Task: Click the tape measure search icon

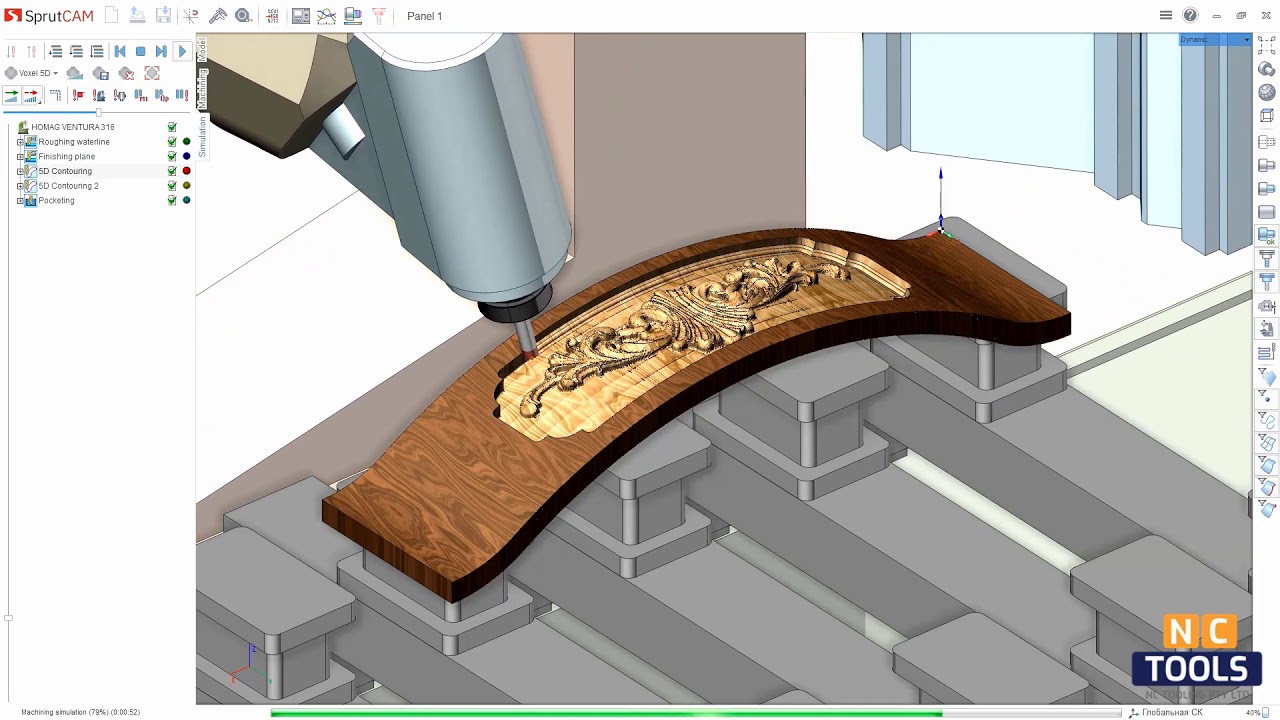Action: (x=243, y=16)
